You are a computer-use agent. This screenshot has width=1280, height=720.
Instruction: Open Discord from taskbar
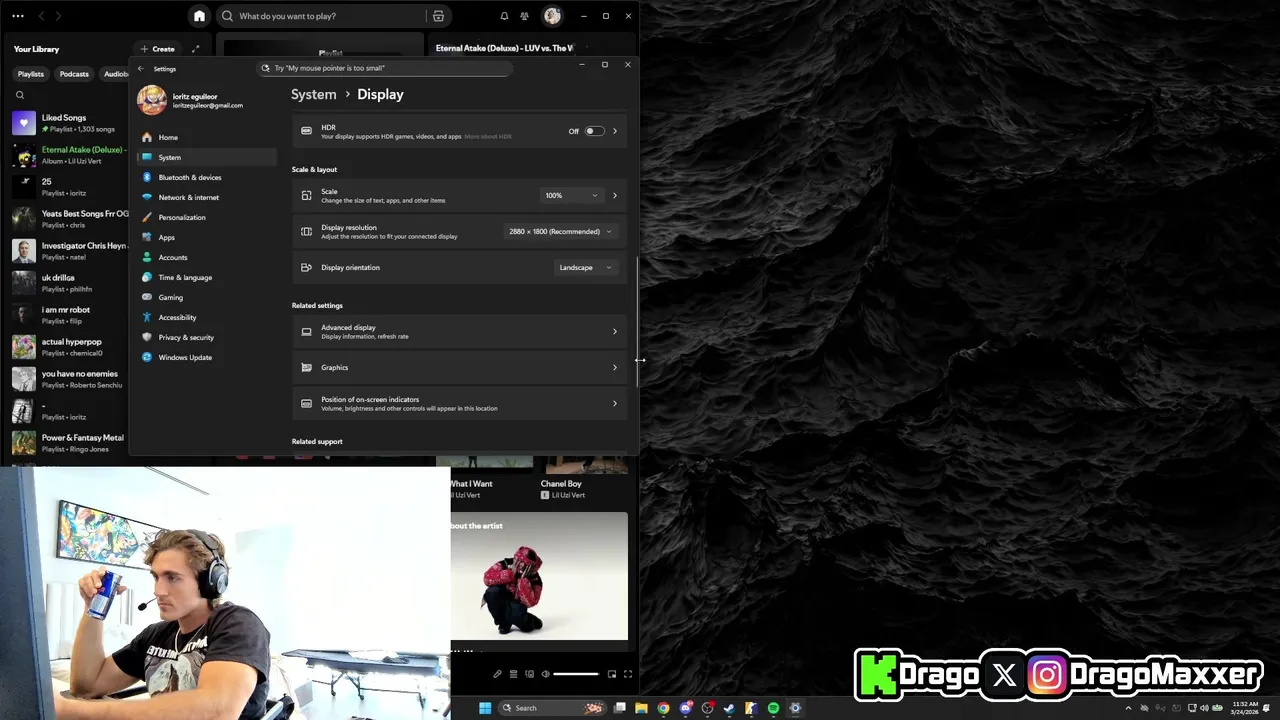(685, 708)
